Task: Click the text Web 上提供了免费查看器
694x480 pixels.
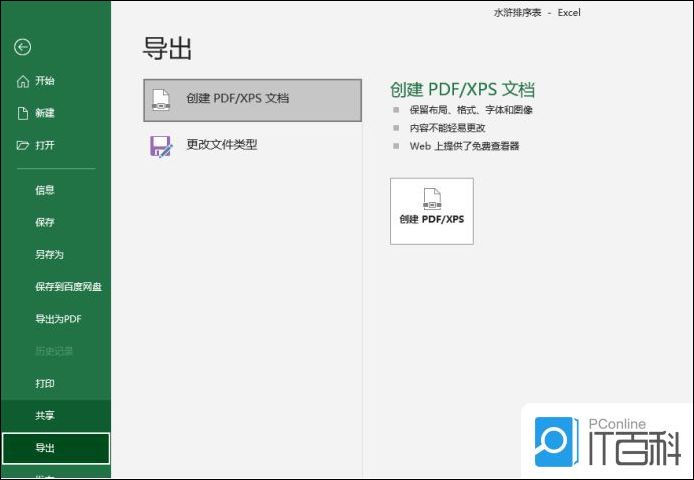Action: (464, 146)
